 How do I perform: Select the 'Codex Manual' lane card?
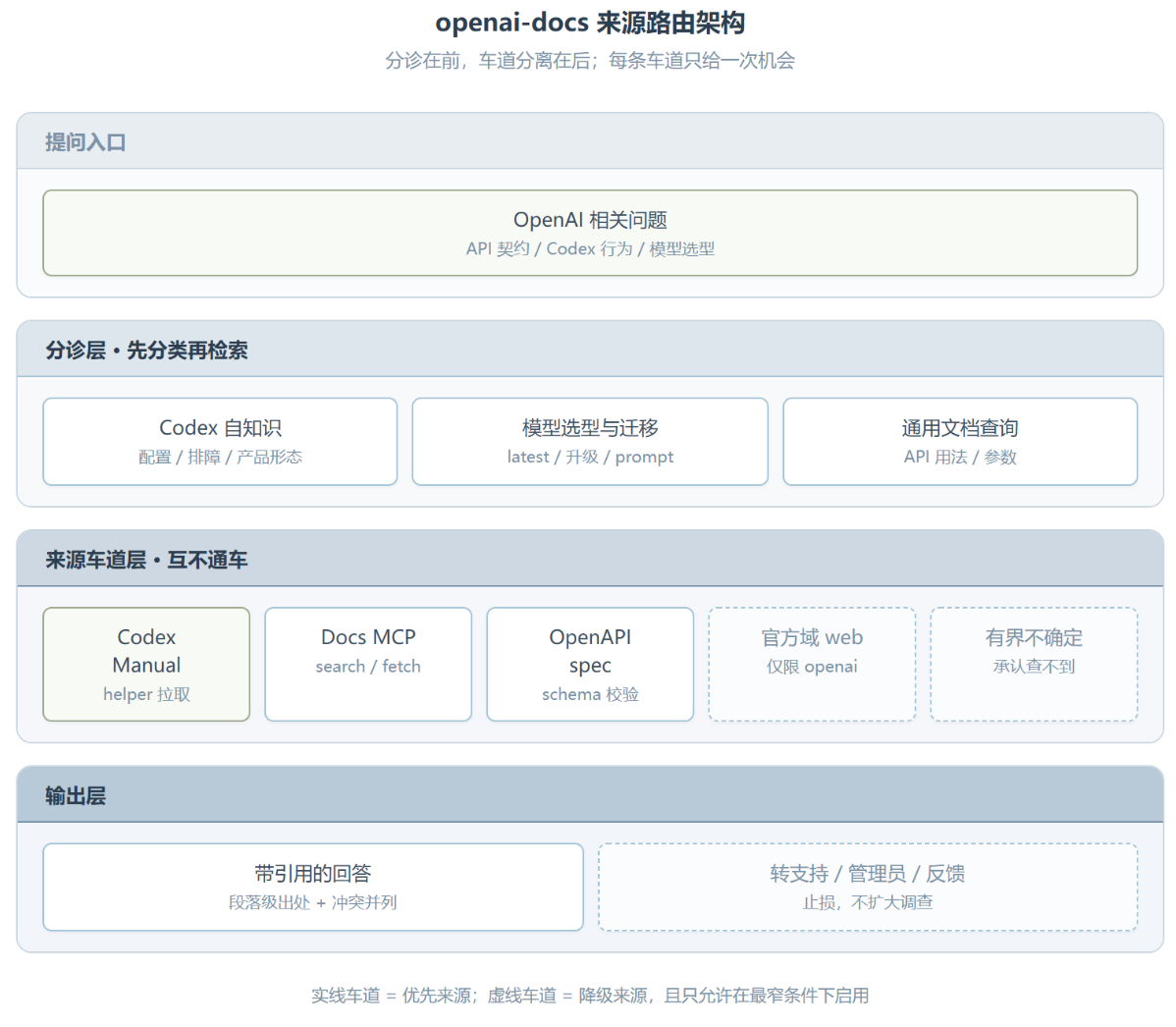(146, 665)
